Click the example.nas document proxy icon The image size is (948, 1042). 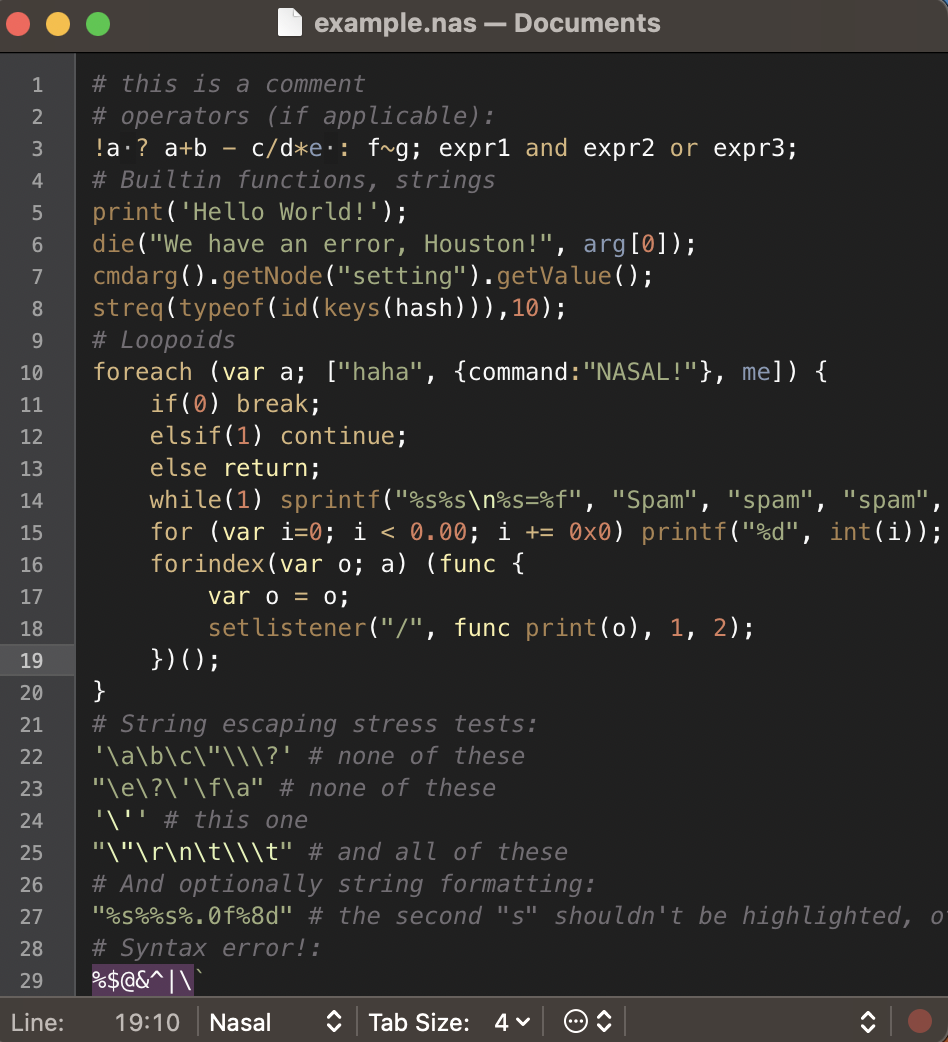[290, 23]
